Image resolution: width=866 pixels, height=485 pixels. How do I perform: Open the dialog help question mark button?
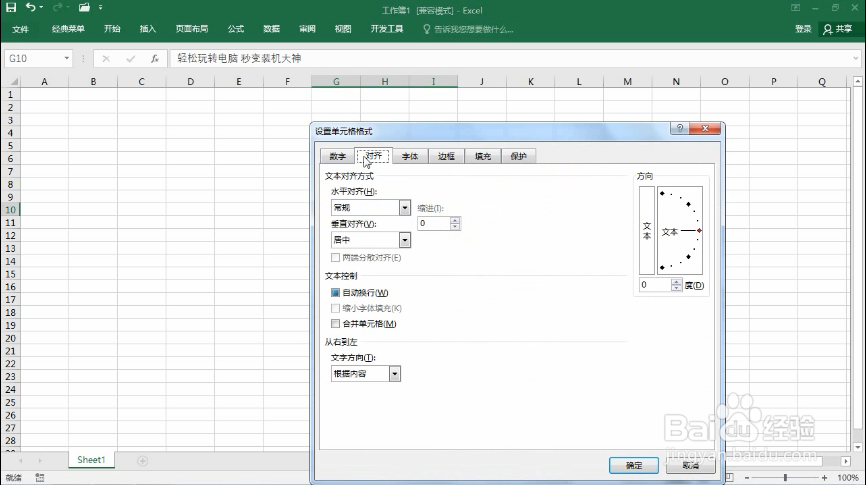point(679,128)
